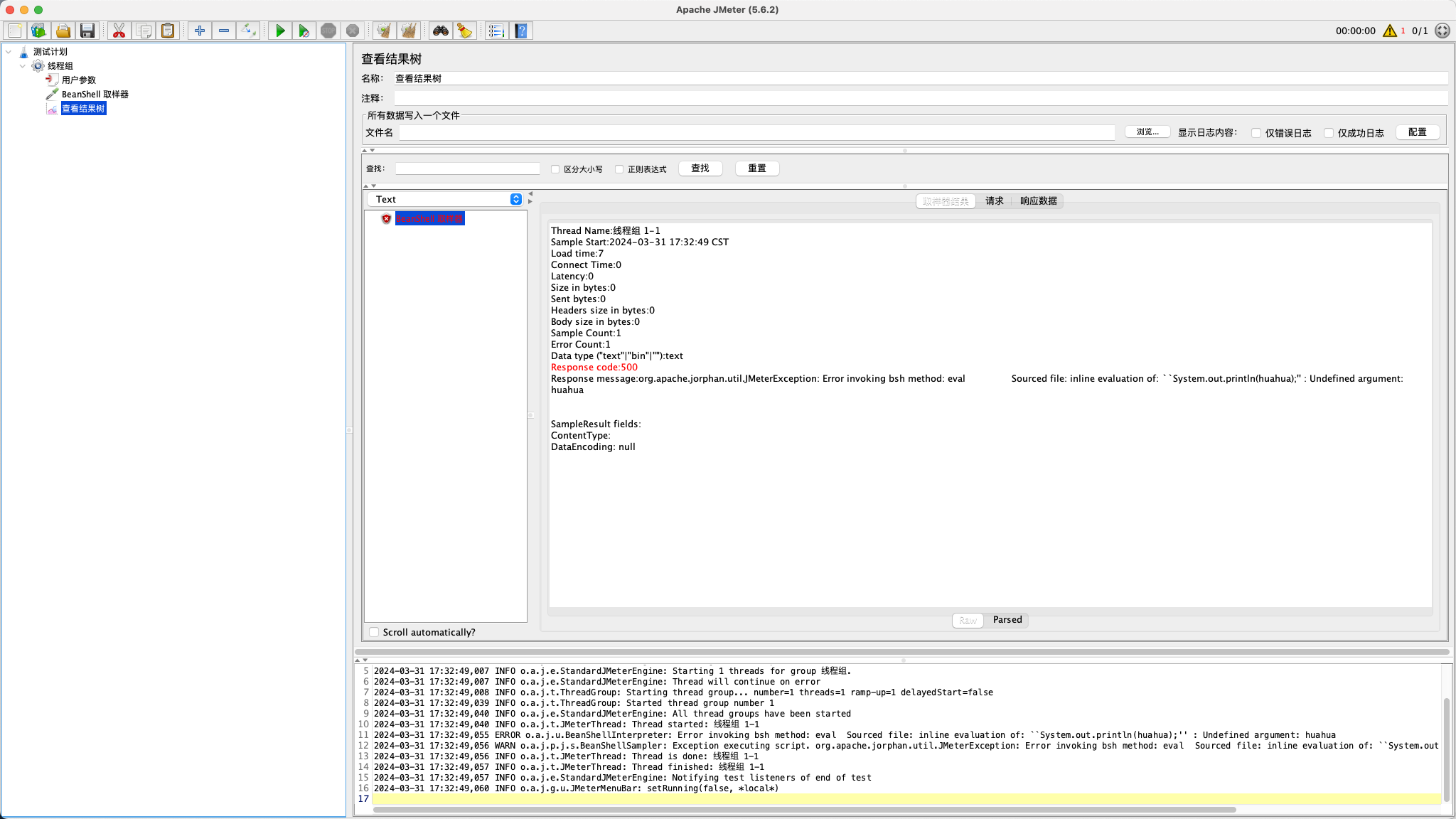Image resolution: width=1456 pixels, height=819 pixels.
Task: Click the warning triangle log indicator
Action: pyautogui.click(x=1390, y=31)
